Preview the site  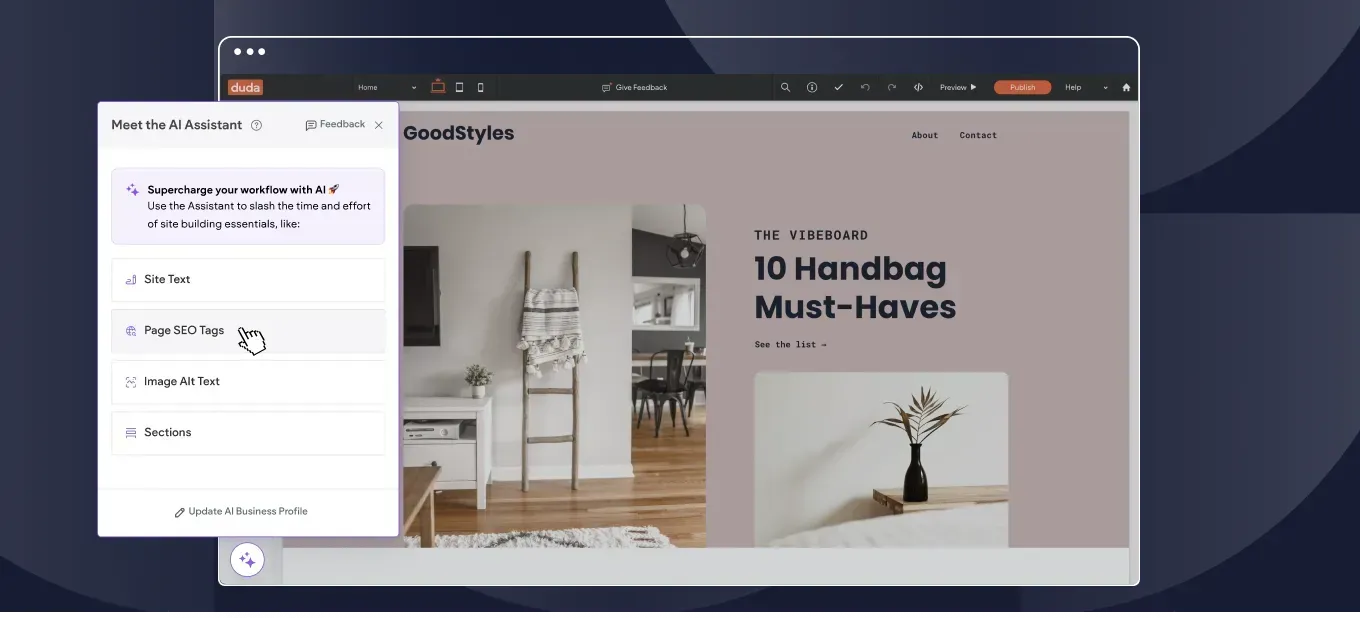coord(958,87)
